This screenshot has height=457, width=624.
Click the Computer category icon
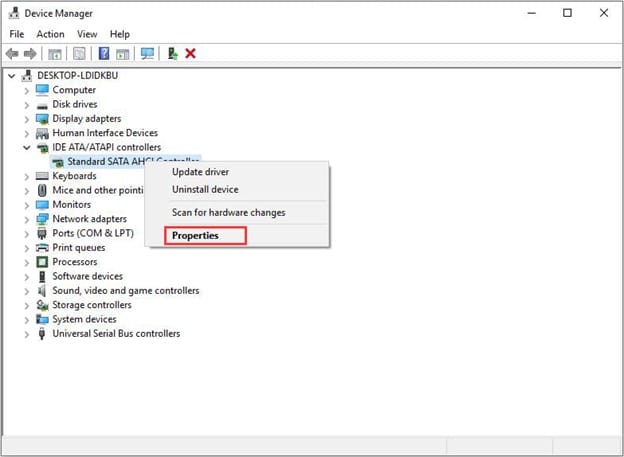(42, 90)
